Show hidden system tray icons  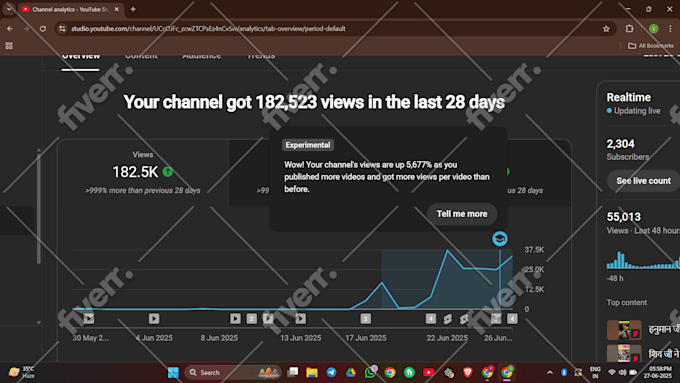(x=550, y=372)
